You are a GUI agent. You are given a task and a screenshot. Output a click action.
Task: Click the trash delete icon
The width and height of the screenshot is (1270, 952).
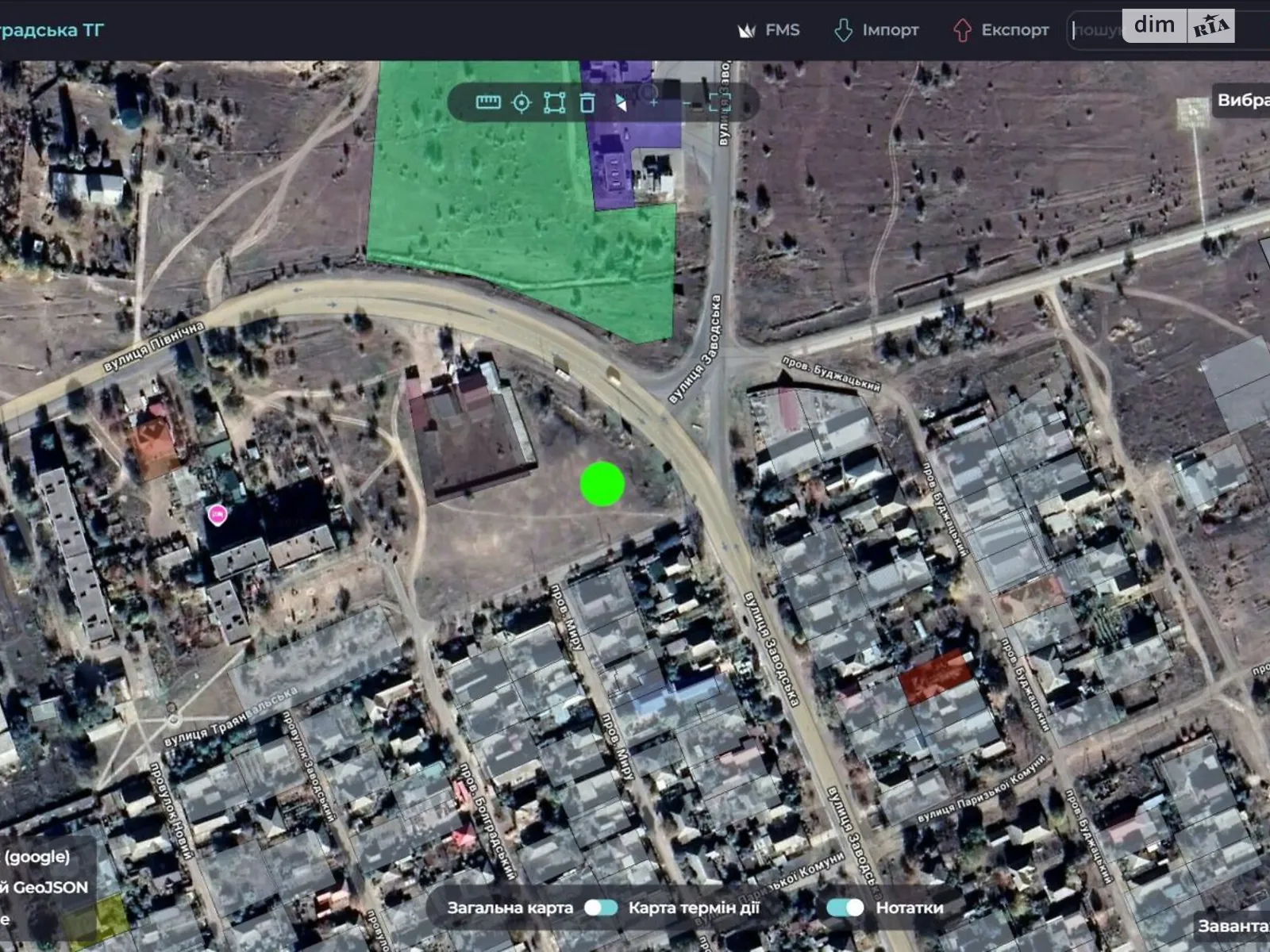click(587, 103)
